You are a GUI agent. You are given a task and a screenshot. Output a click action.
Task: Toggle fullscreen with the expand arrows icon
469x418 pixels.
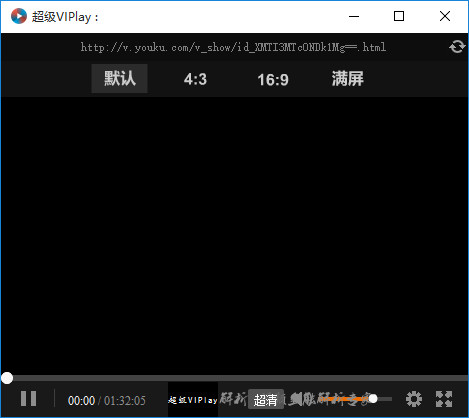point(444,399)
